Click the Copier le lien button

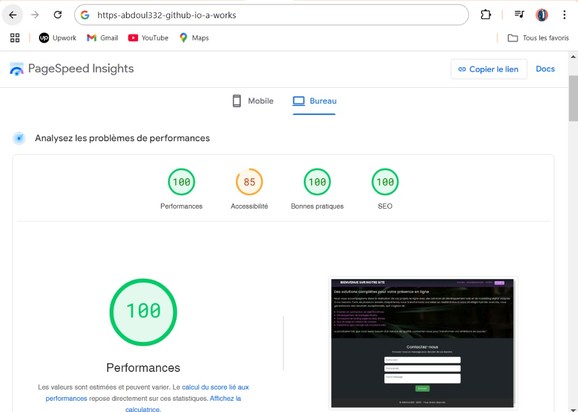point(489,69)
